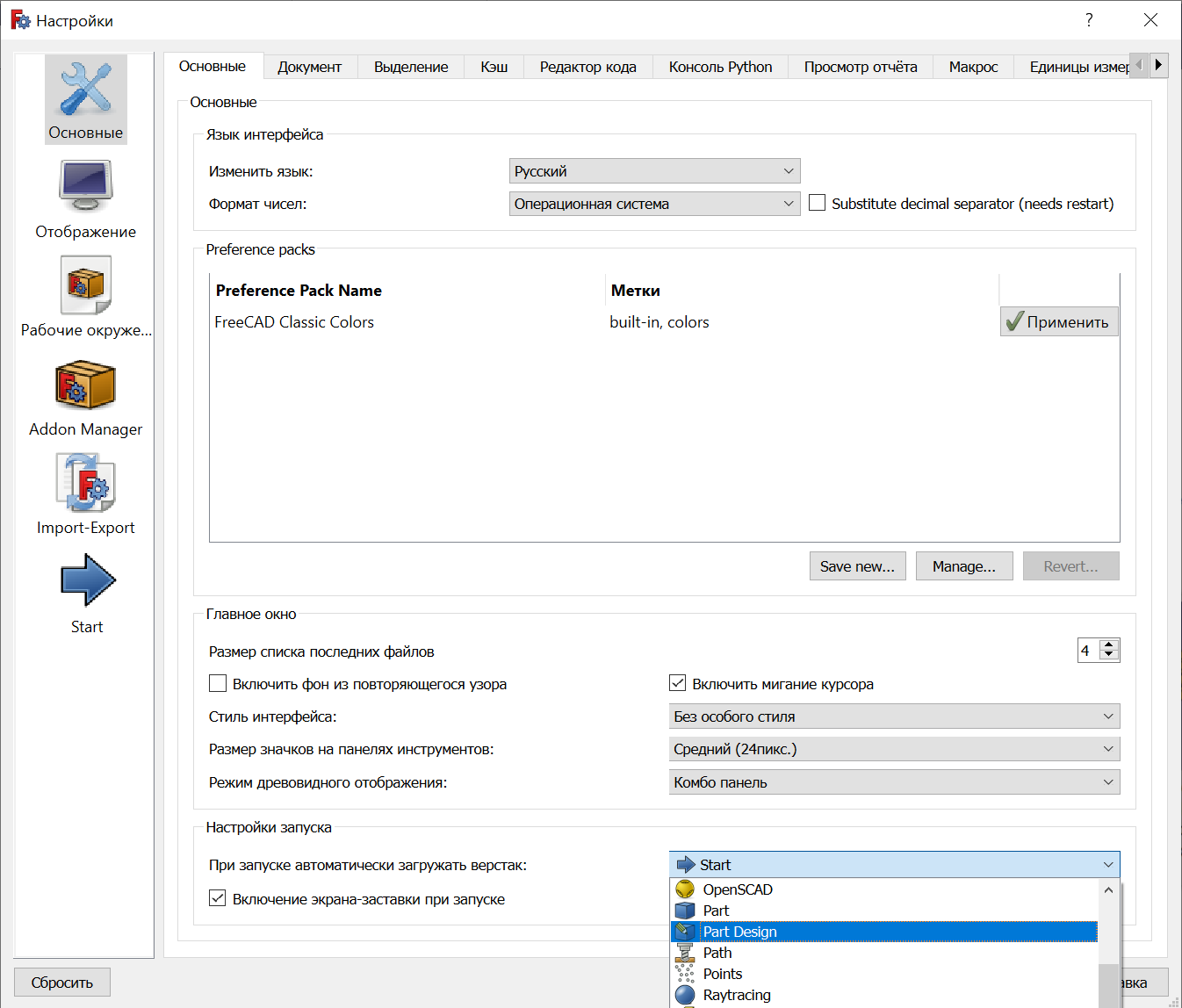Close the Настройки dialog window
Image resolution: width=1182 pixels, height=1008 pixels.
tap(1150, 20)
